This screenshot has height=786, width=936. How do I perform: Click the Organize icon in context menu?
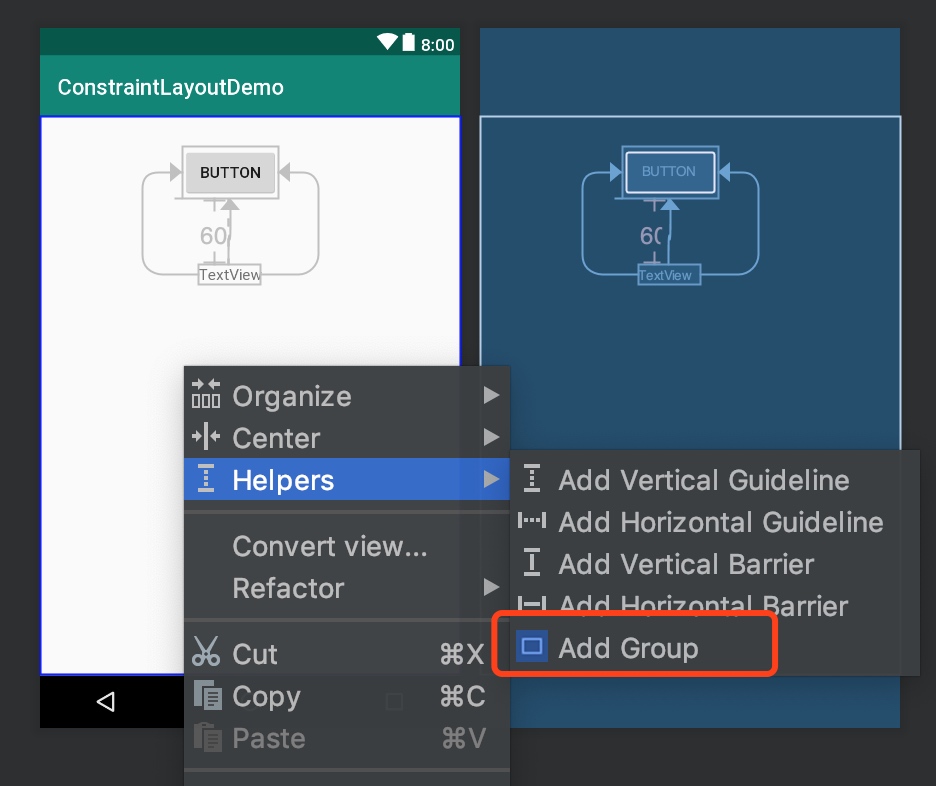(x=206, y=394)
